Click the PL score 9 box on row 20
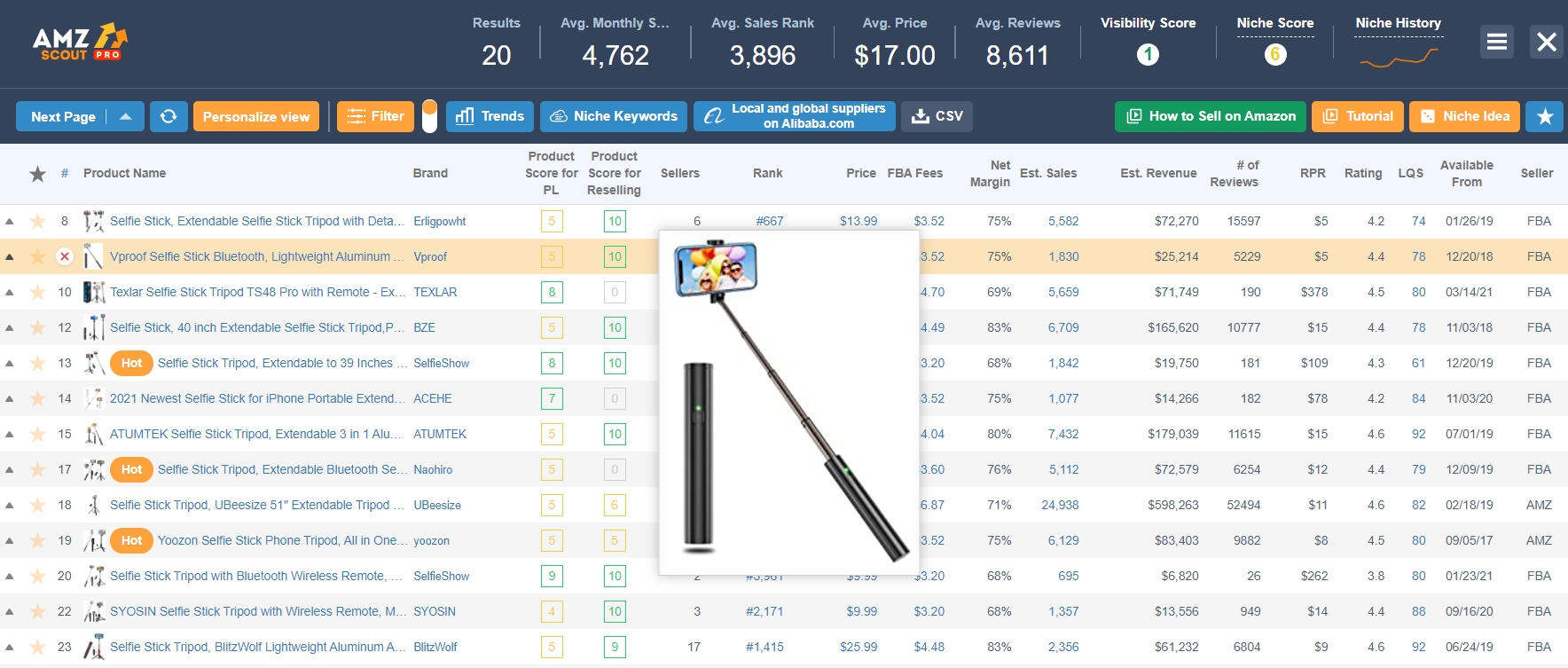 point(552,576)
